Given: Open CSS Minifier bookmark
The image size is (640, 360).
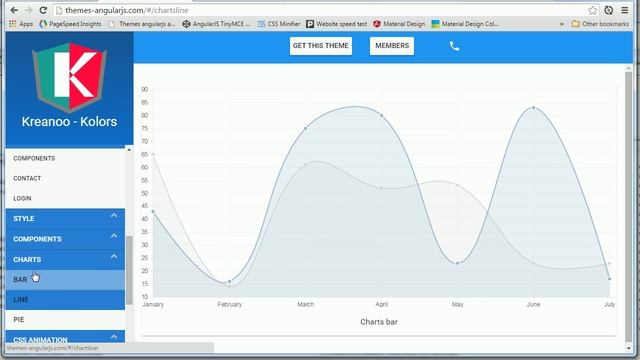Looking at the screenshot, I should click(x=279, y=24).
